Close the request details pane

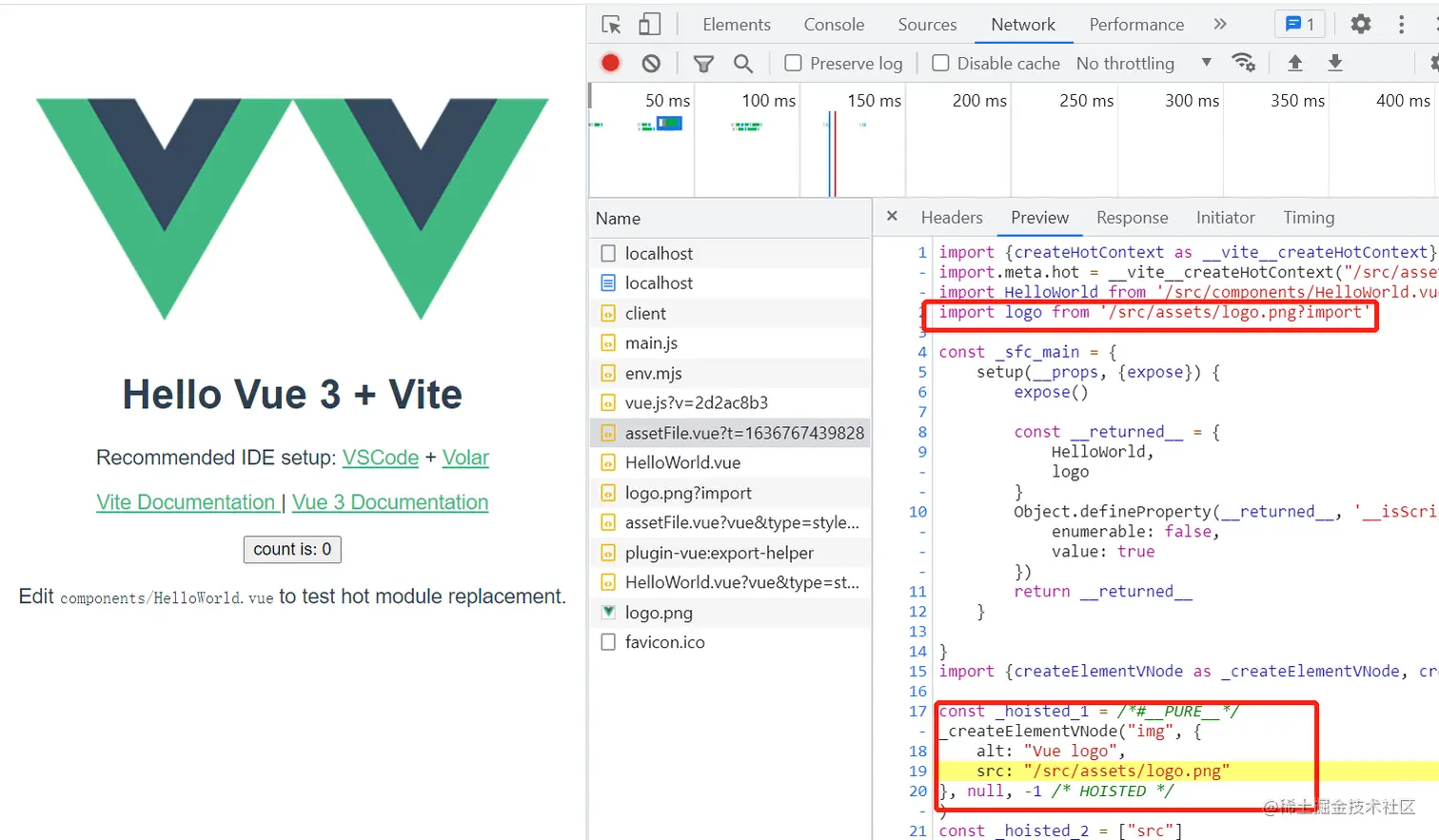[892, 217]
